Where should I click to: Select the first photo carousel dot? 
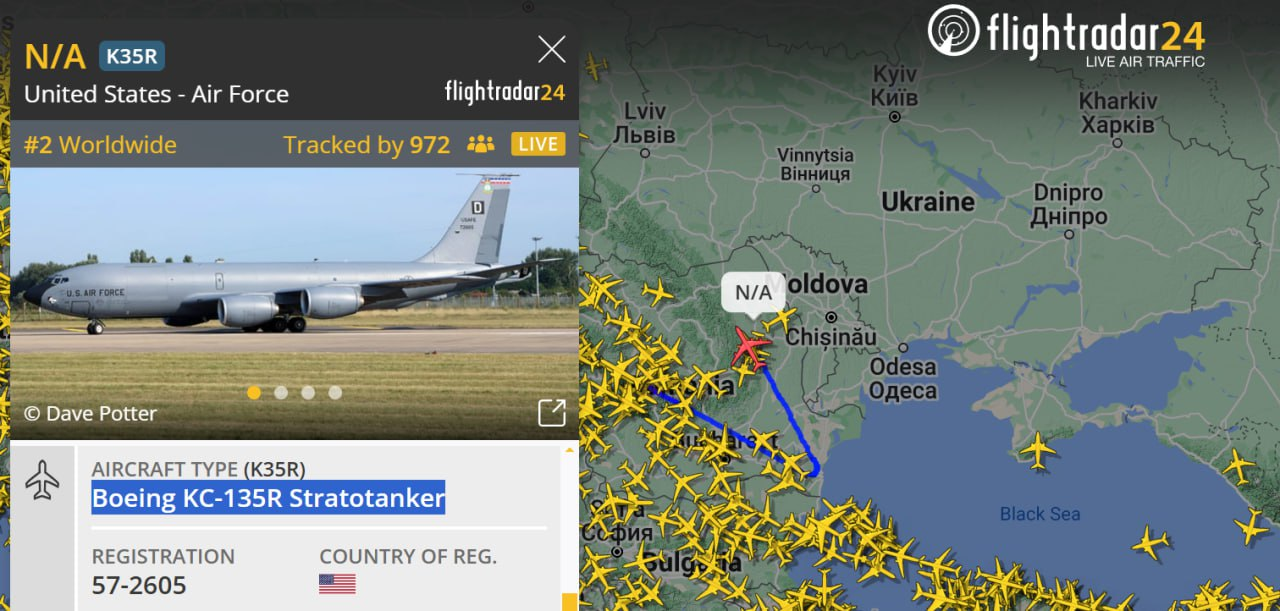(254, 392)
